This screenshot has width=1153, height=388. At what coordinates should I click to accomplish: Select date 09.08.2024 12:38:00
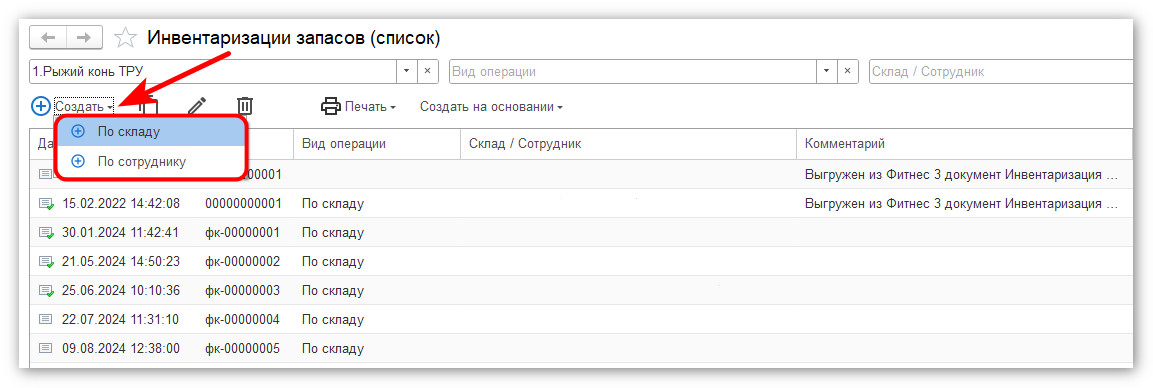point(121,348)
